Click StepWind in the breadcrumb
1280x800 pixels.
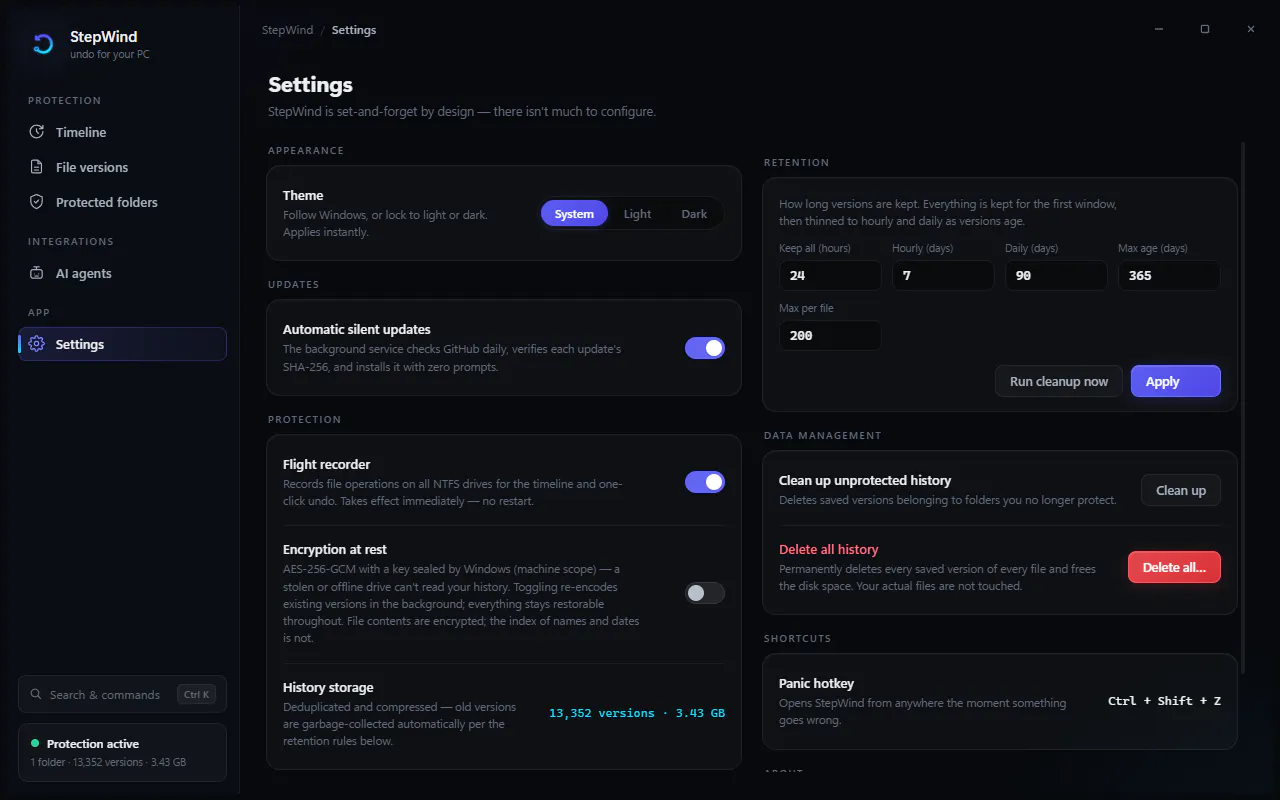click(287, 30)
